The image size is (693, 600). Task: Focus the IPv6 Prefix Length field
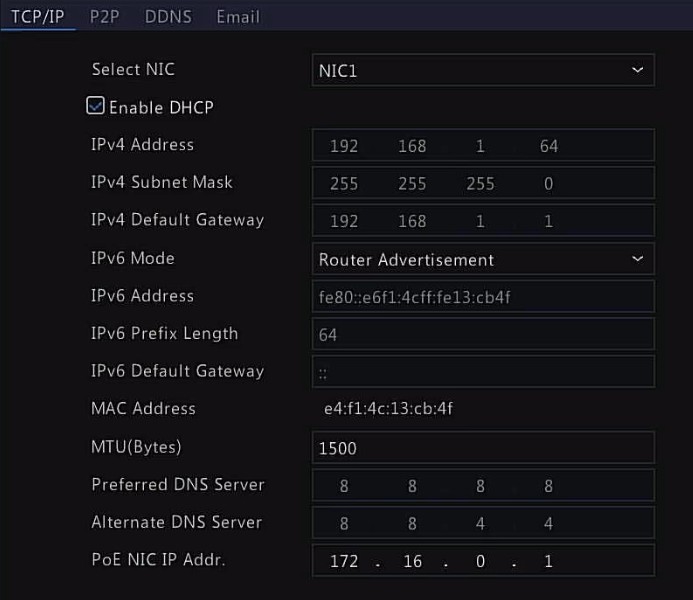482,335
